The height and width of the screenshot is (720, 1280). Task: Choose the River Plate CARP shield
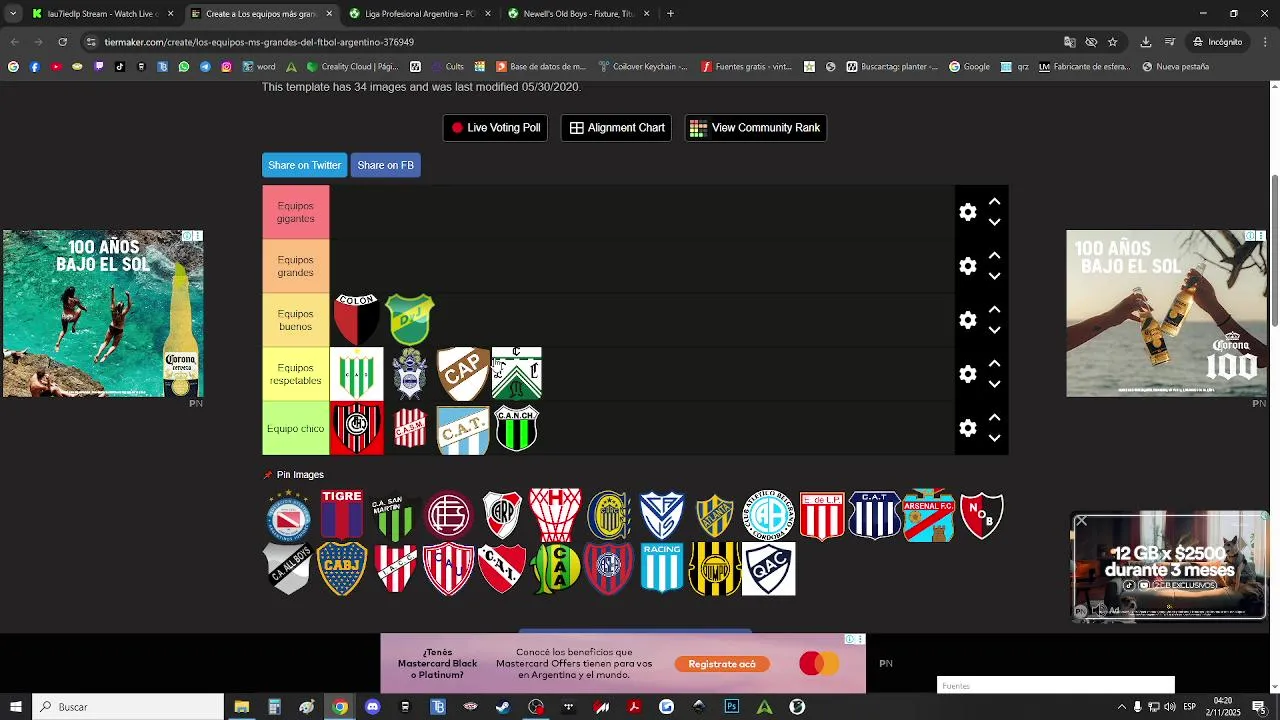click(502, 516)
